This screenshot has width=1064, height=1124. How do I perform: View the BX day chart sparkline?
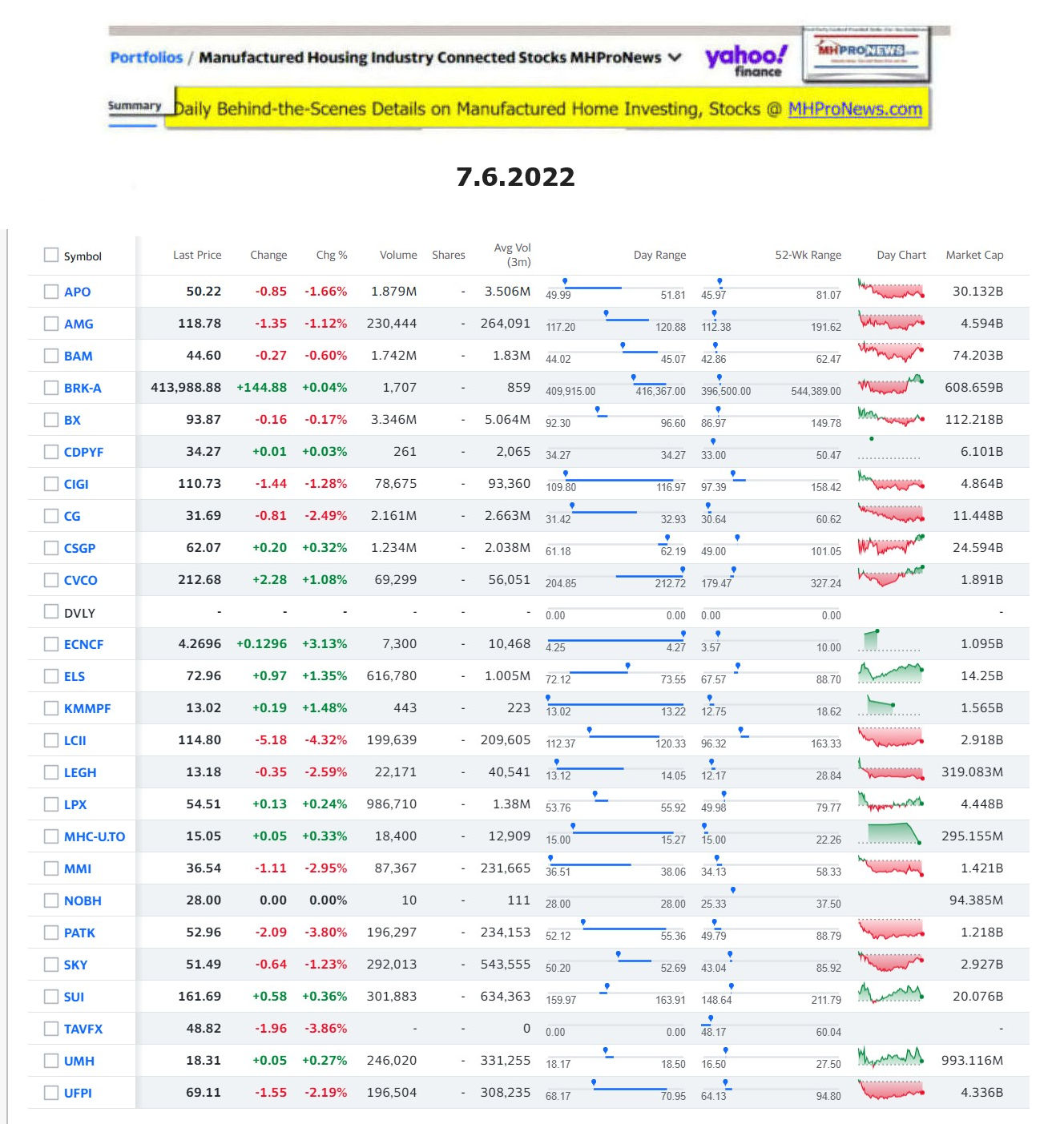[x=891, y=417]
